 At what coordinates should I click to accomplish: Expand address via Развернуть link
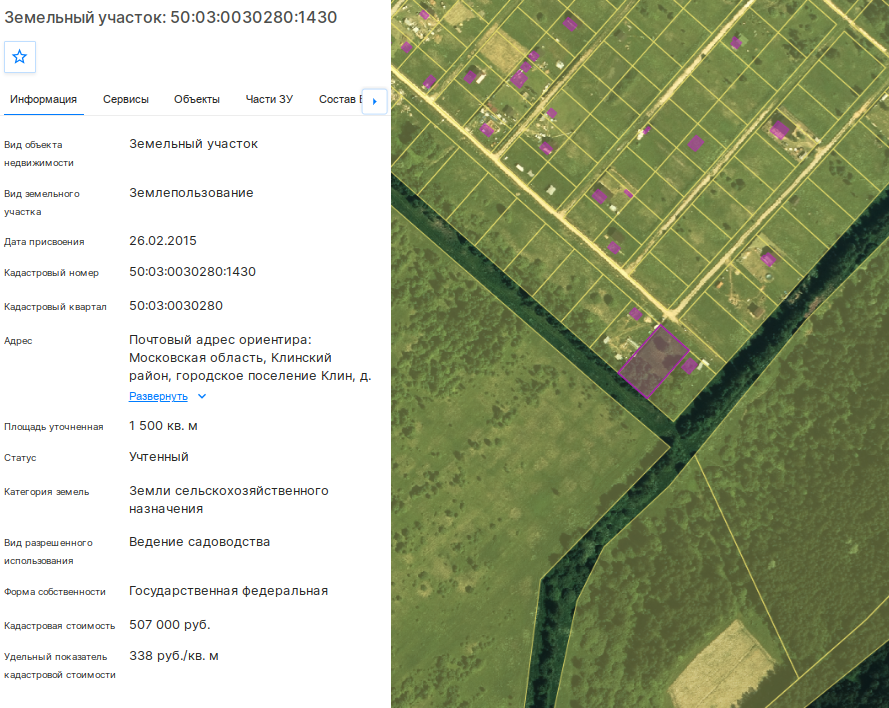[158, 396]
